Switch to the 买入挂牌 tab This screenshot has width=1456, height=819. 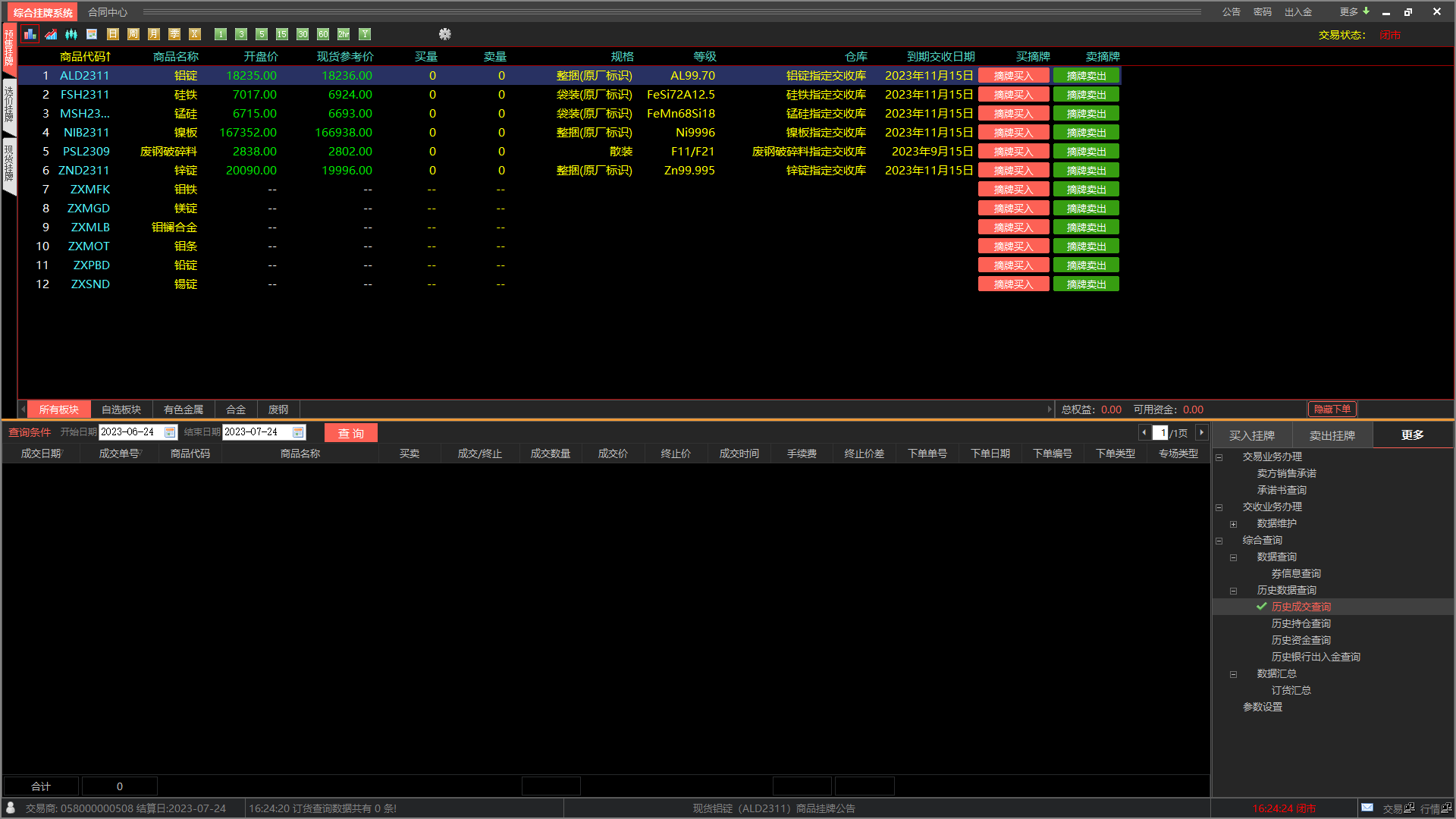1252,435
